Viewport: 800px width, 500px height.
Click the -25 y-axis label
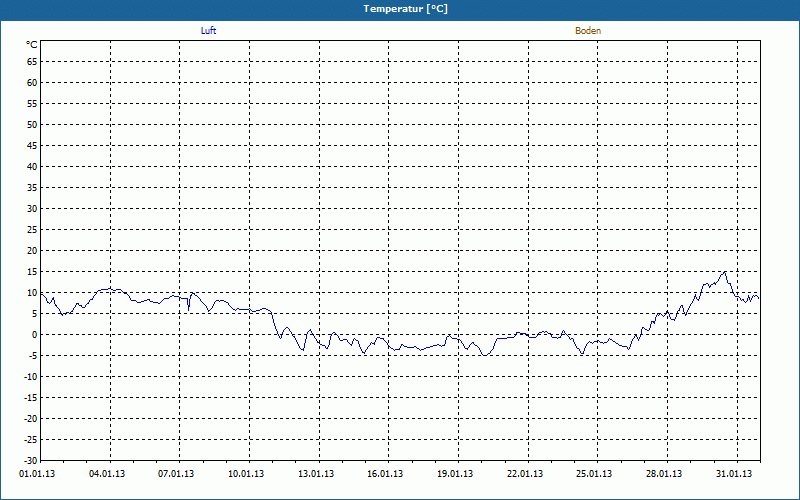coord(31,440)
